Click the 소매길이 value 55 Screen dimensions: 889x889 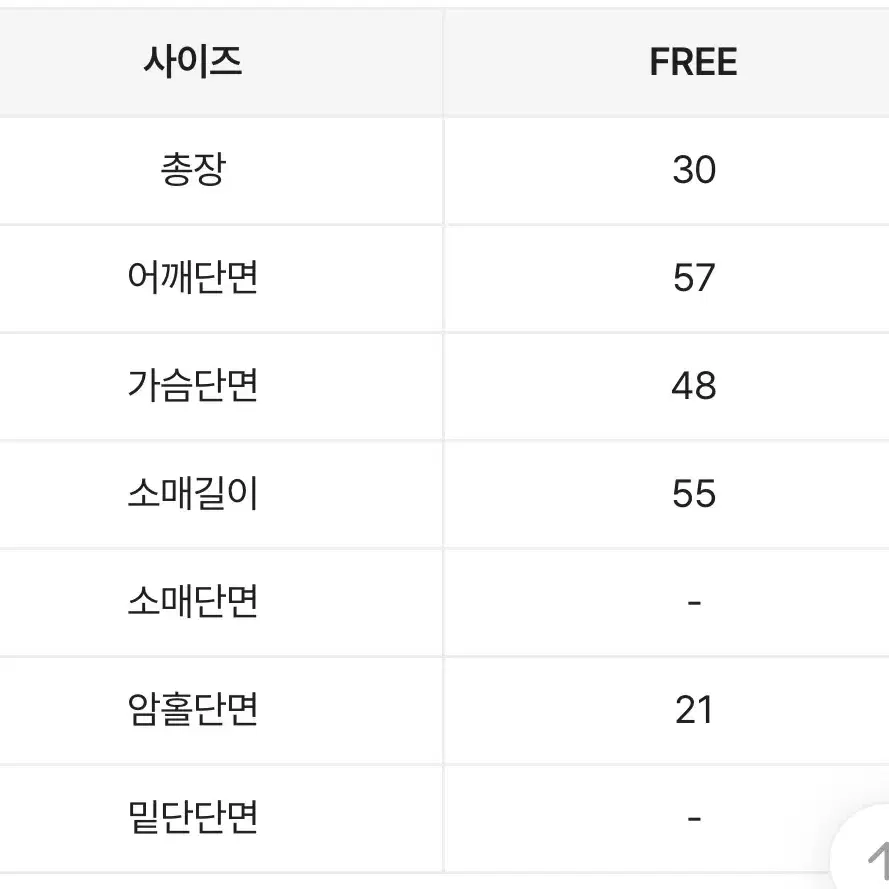coord(694,493)
